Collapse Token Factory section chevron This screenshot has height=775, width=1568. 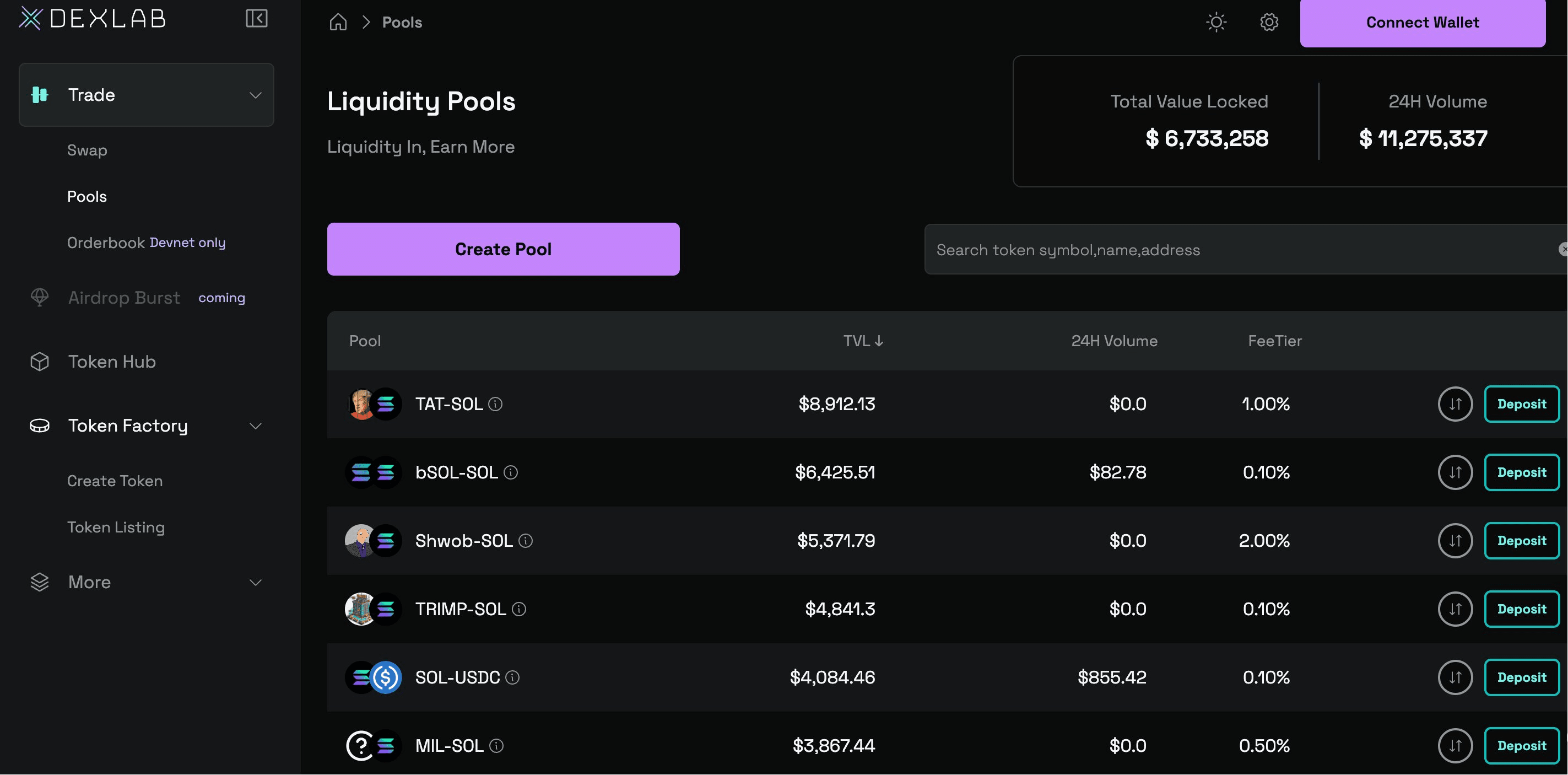[x=256, y=426]
